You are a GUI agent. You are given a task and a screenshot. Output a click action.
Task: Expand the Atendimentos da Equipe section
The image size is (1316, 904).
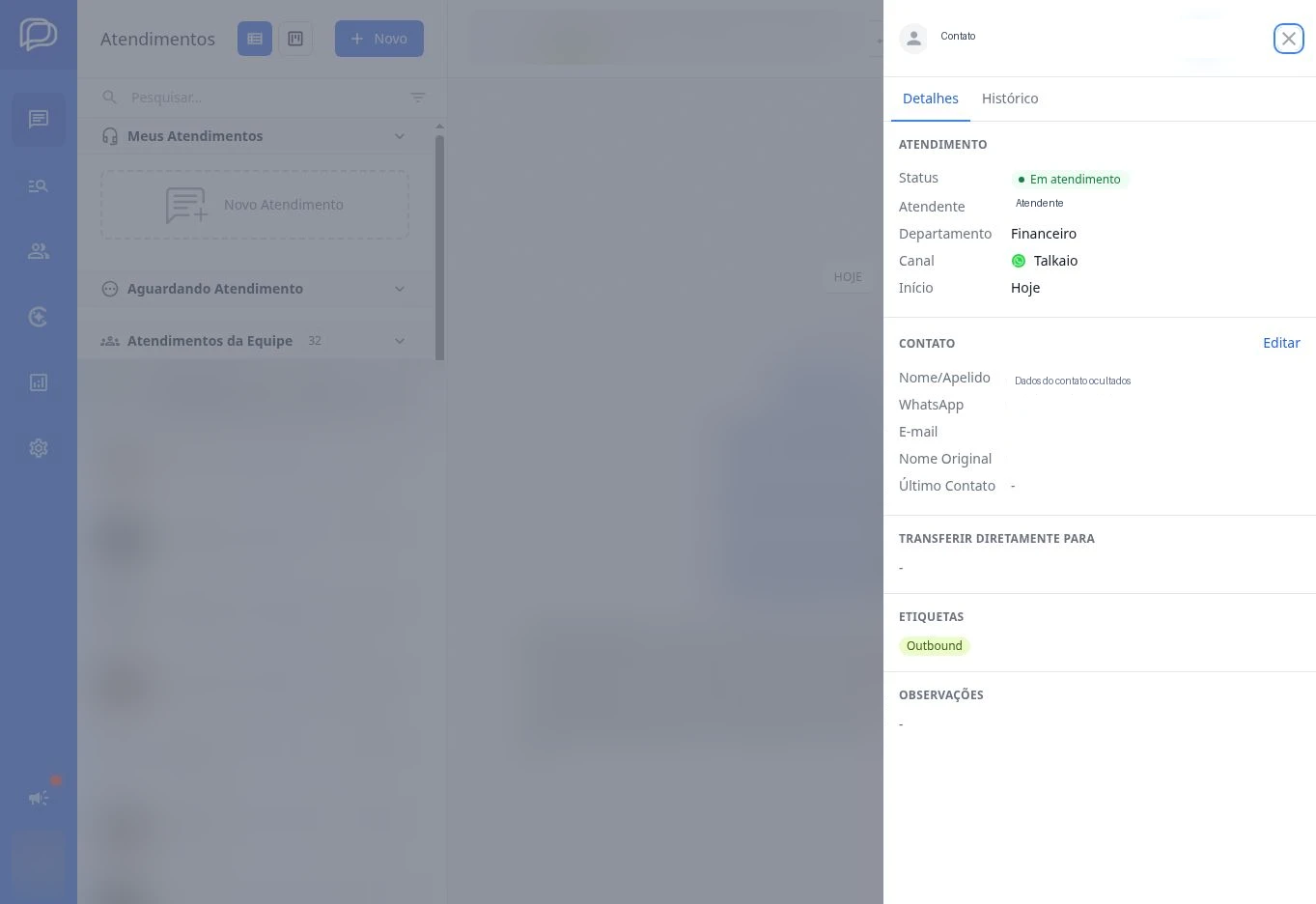coord(400,341)
